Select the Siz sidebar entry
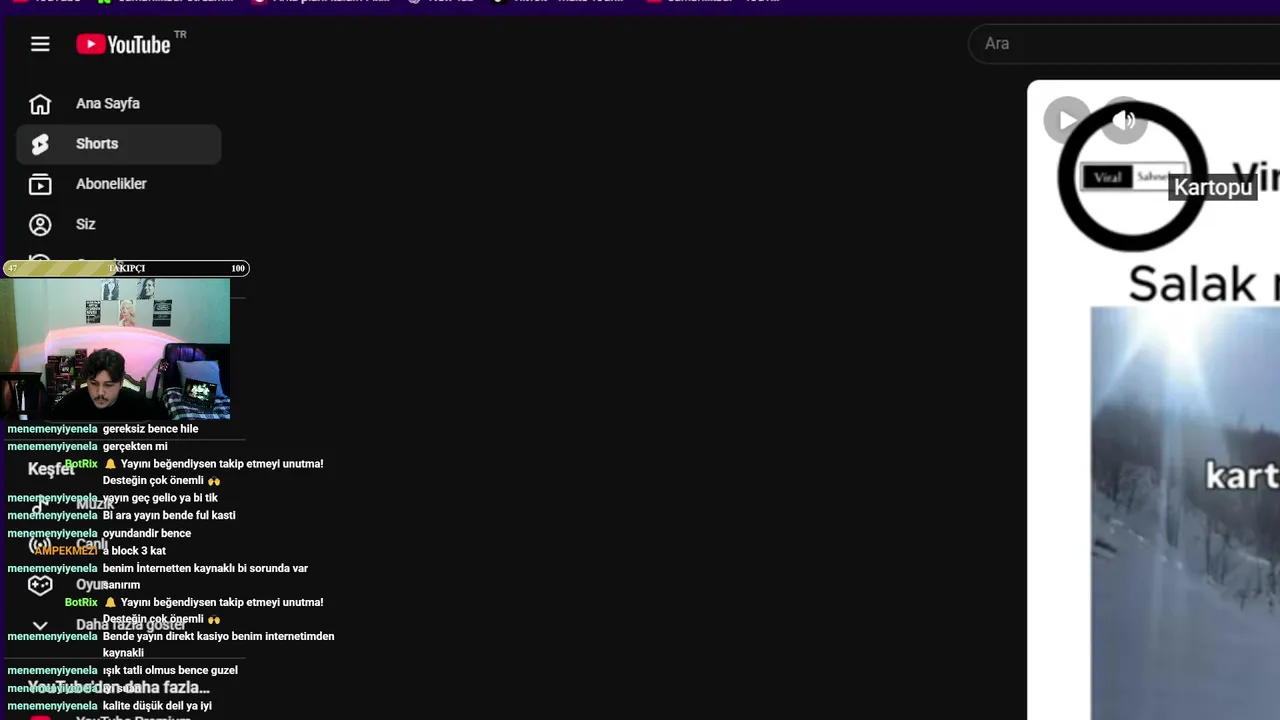The image size is (1280, 720). [118, 224]
